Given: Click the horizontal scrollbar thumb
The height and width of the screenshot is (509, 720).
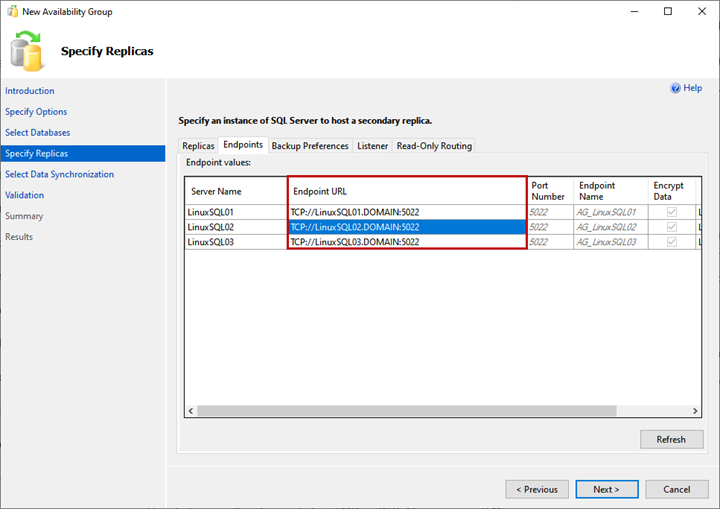Looking at the screenshot, I should tap(407, 411).
